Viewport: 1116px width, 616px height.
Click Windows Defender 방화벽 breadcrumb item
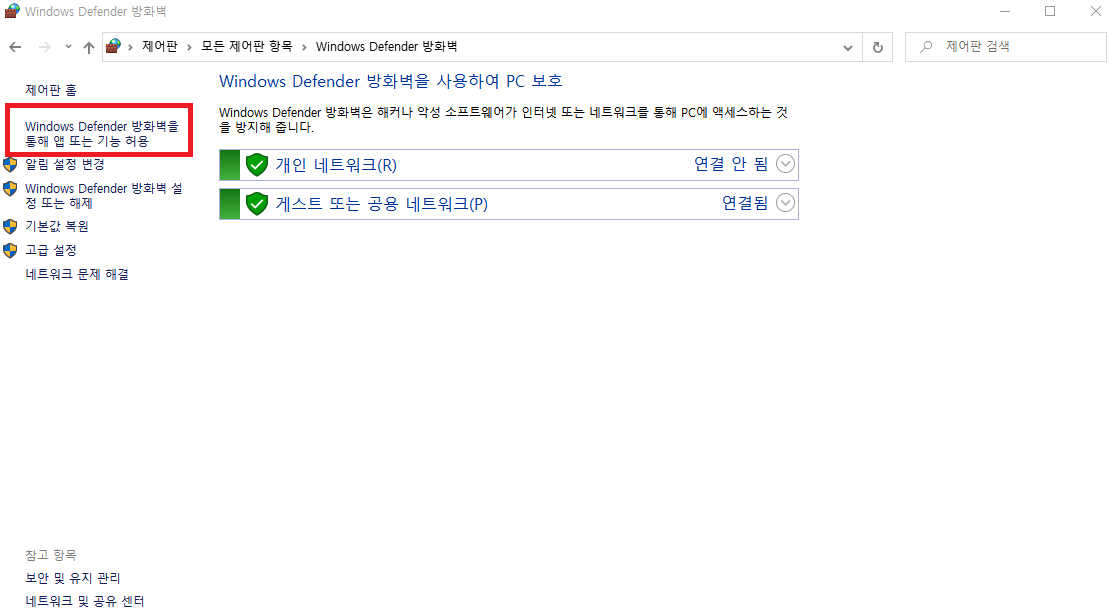tap(386, 46)
